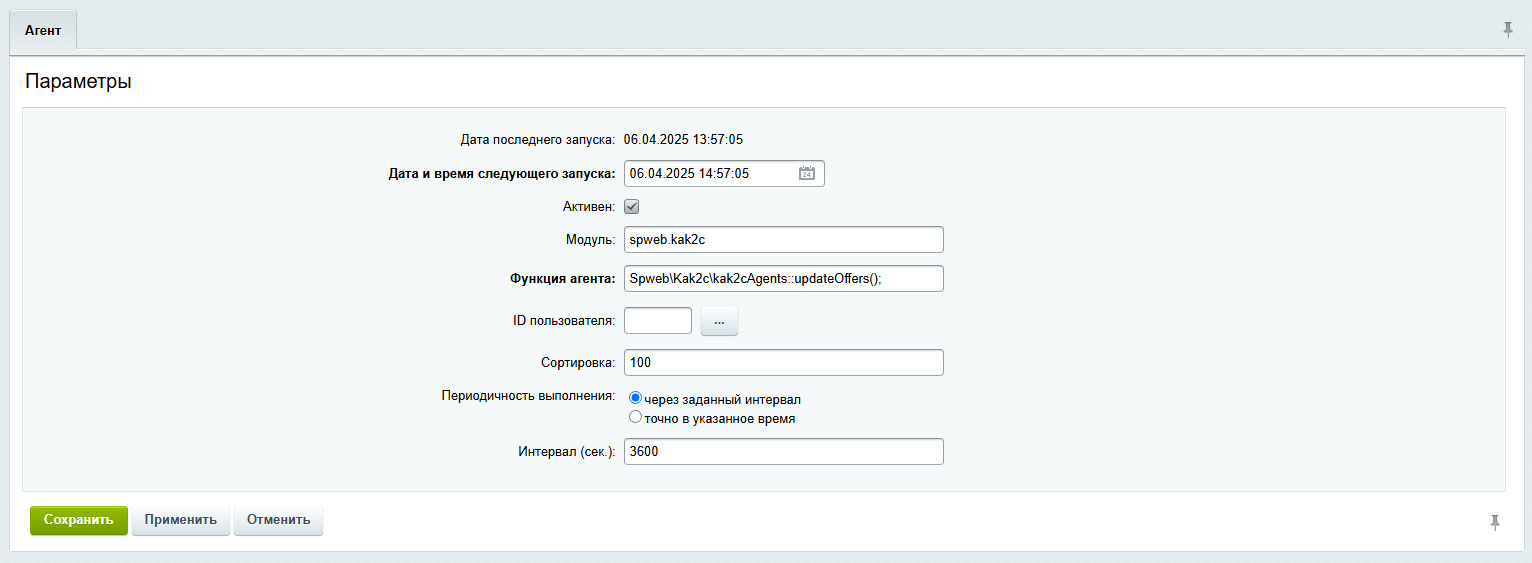The image size is (1532, 563).
Task: Click into the Модуль text field
Action: [x=783, y=240]
